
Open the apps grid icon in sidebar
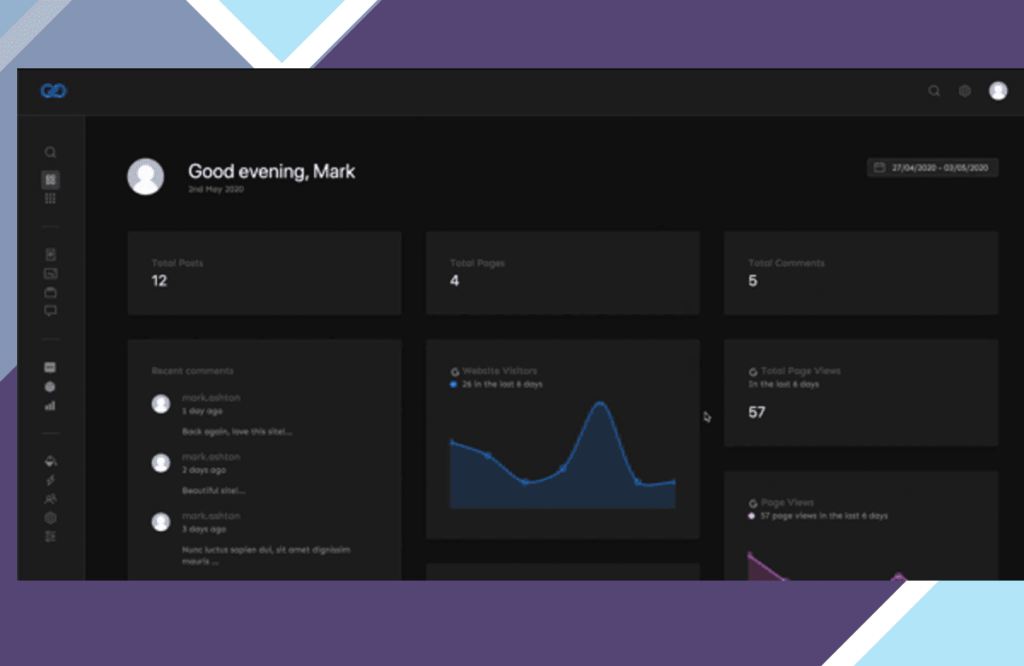coord(50,198)
